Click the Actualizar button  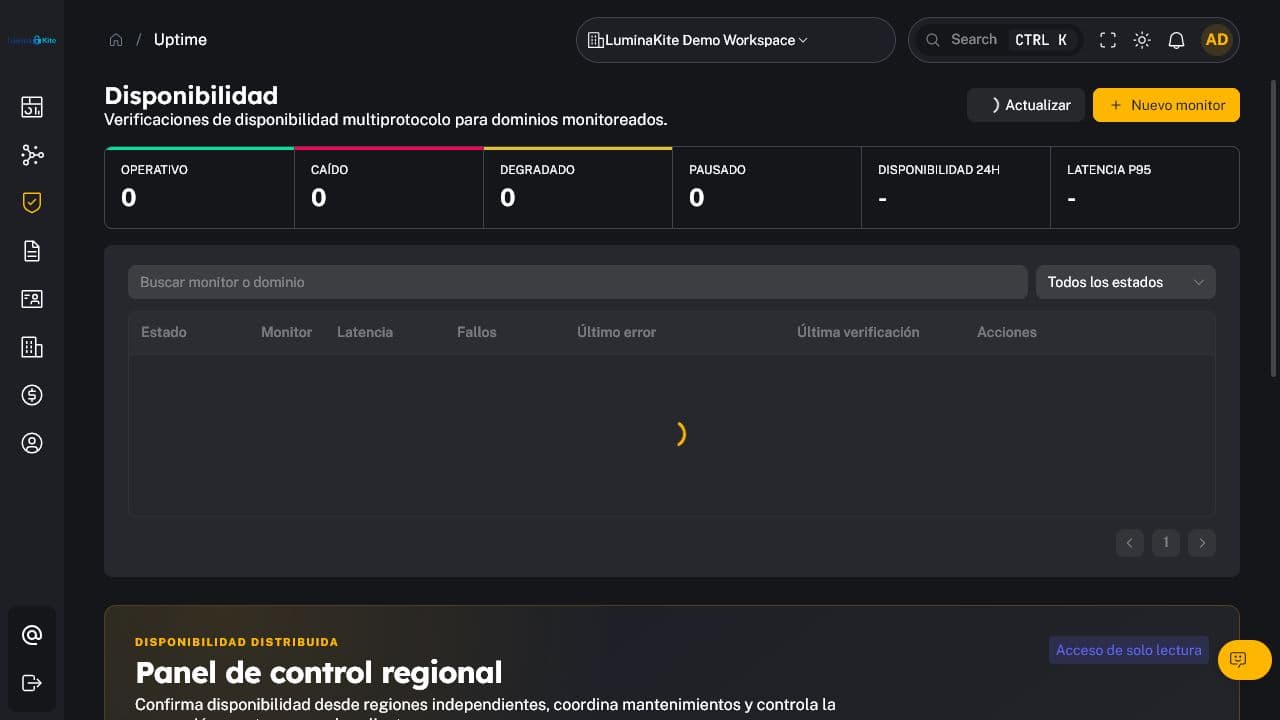click(1026, 105)
